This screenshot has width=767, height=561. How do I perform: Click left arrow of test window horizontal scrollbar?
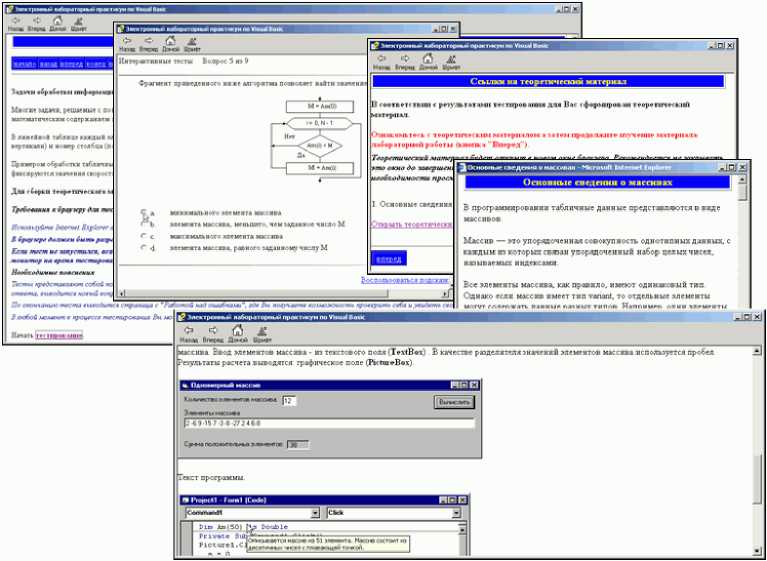(122, 293)
